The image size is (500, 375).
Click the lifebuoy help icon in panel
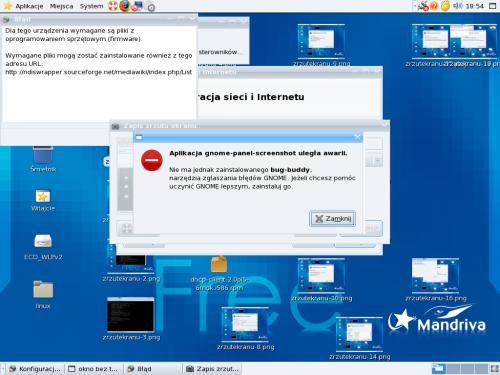(x=113, y=6)
